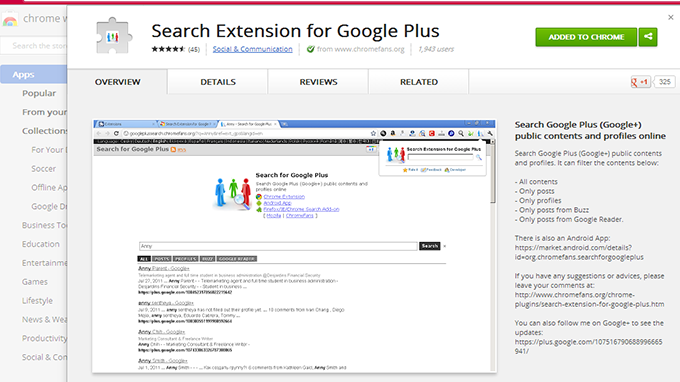Click the green verified checkmark icon

(x=311, y=49)
